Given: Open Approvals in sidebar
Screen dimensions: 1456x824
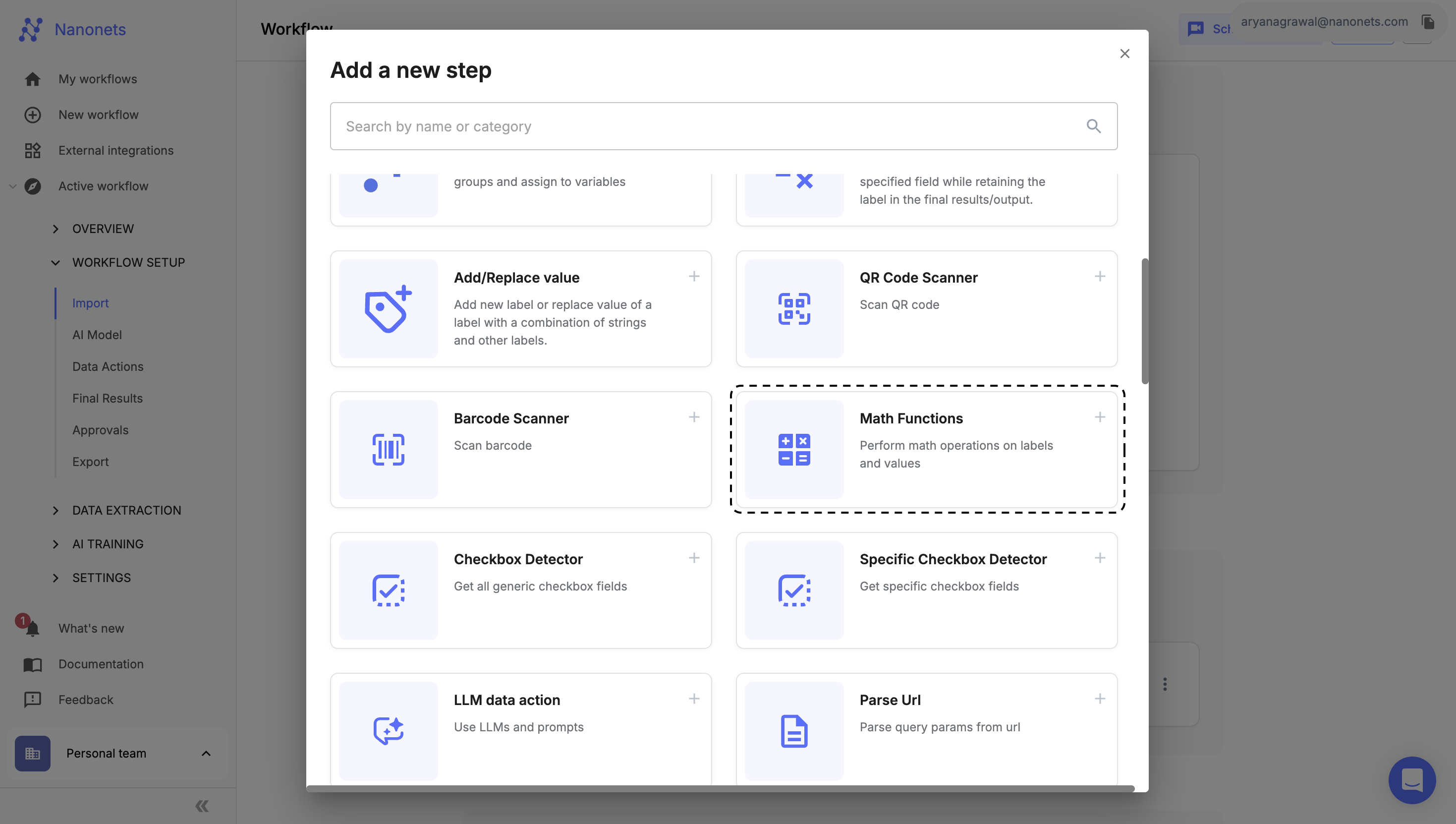Looking at the screenshot, I should coord(100,430).
